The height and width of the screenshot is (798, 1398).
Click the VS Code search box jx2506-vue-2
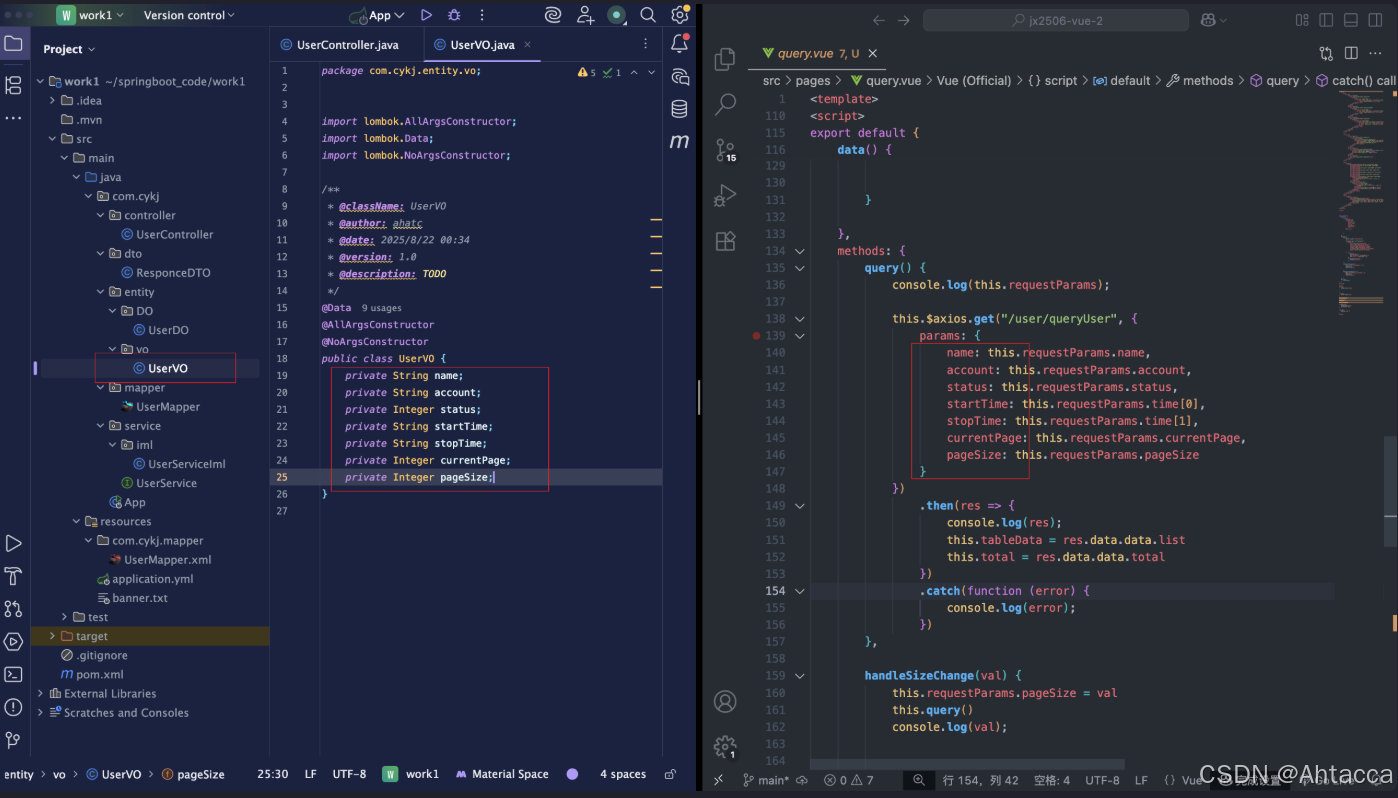pos(1056,20)
